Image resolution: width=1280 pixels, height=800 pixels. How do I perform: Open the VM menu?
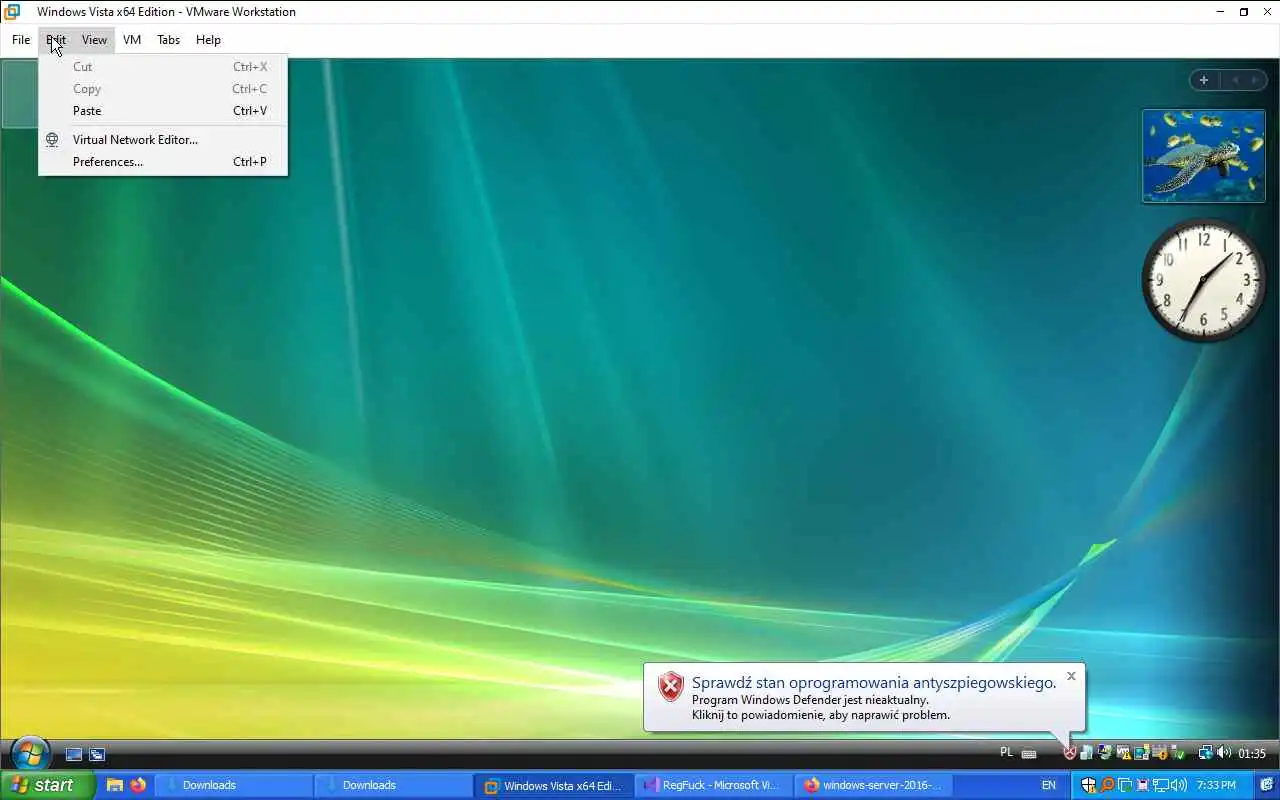pyautogui.click(x=132, y=40)
